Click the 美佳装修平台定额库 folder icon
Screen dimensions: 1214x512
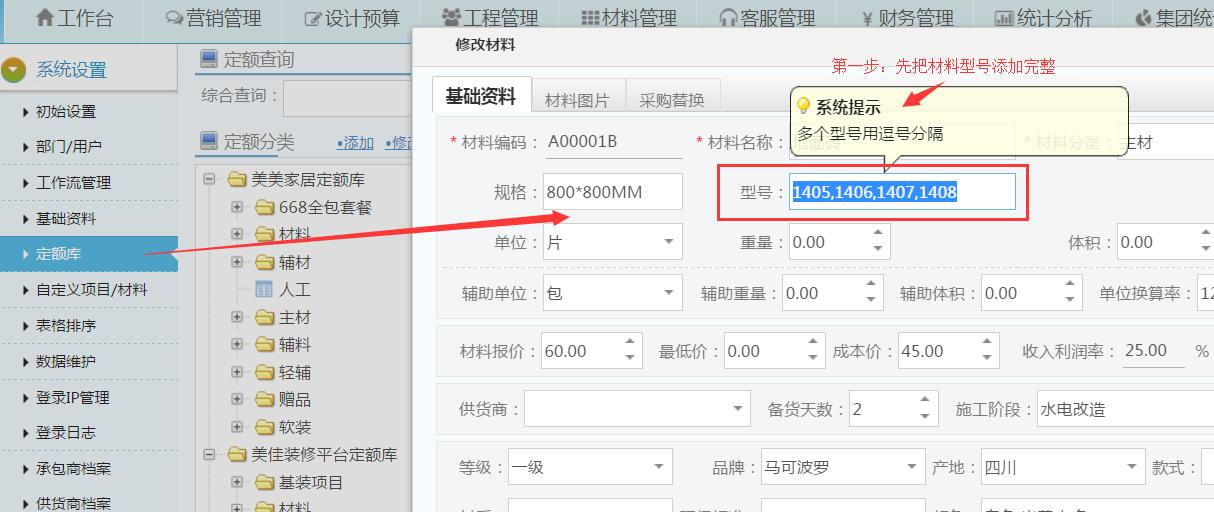tap(237, 455)
